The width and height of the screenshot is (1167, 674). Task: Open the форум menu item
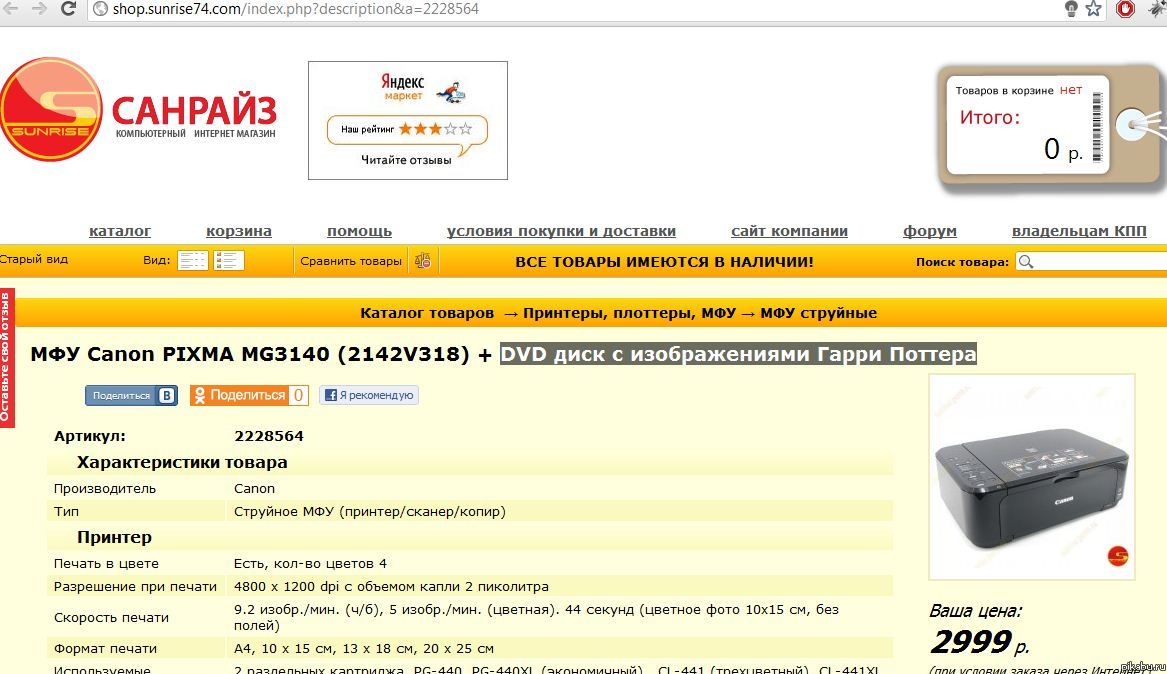930,231
